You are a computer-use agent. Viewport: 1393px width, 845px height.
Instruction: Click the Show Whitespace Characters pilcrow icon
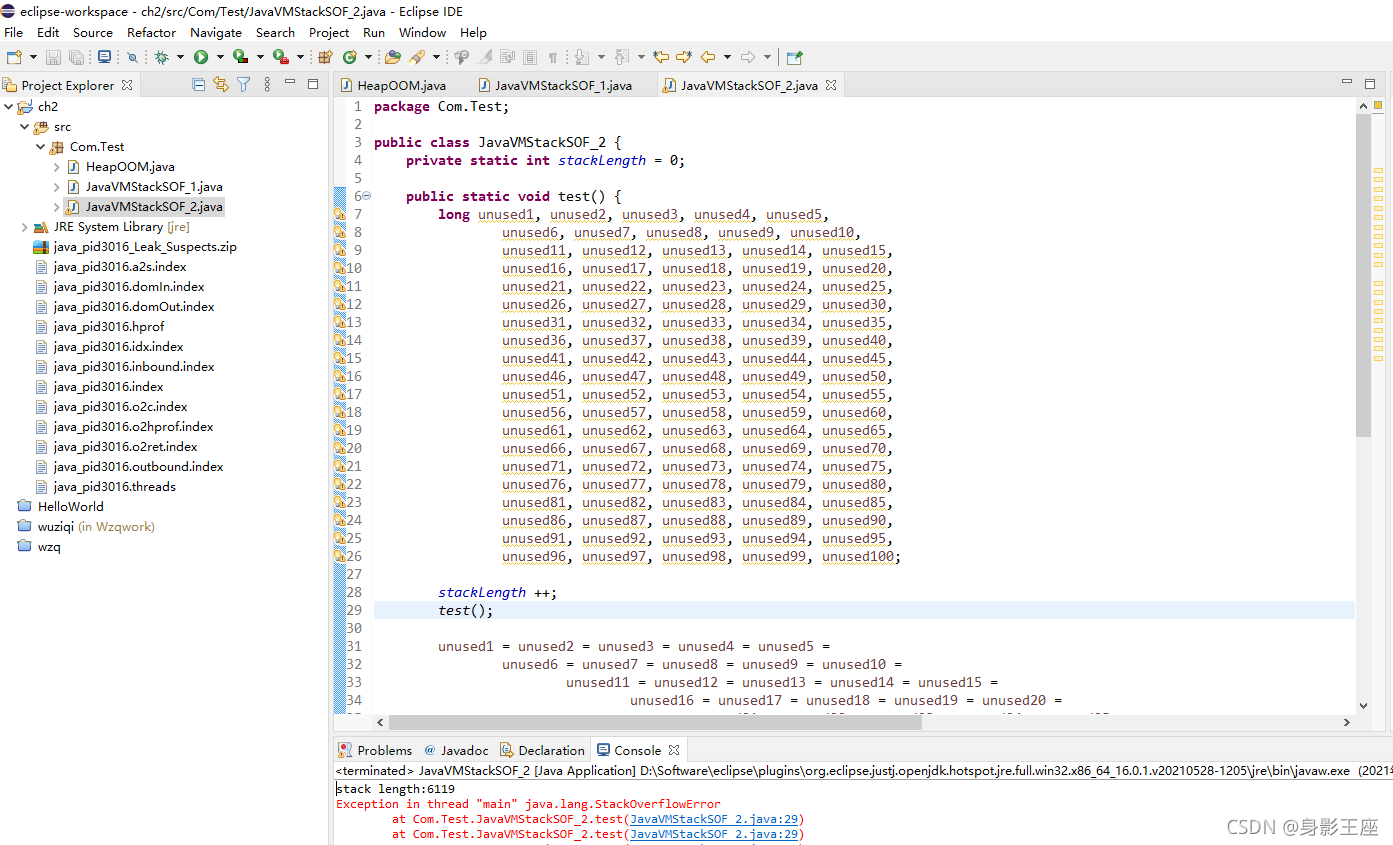[x=552, y=57]
